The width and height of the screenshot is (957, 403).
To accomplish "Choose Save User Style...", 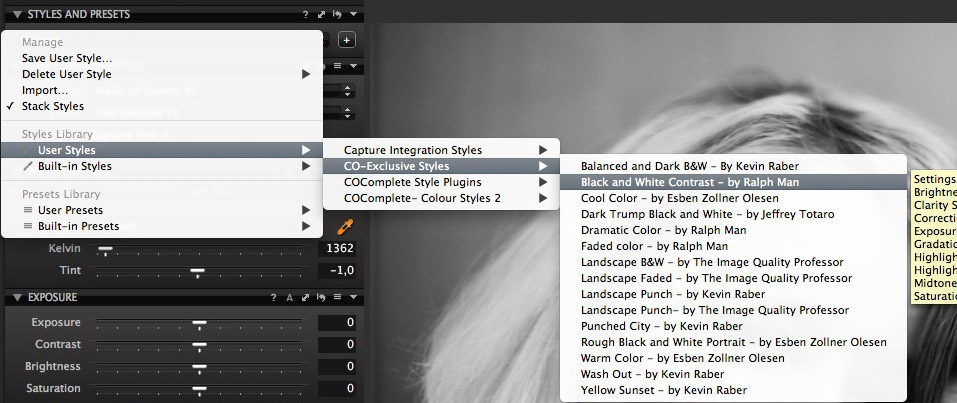I will (x=162, y=59).
